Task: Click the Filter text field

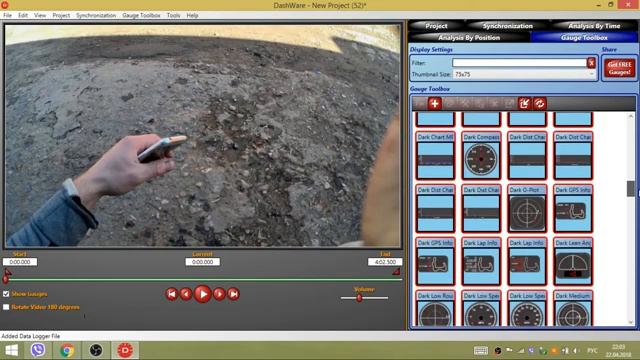Action: tap(520, 63)
